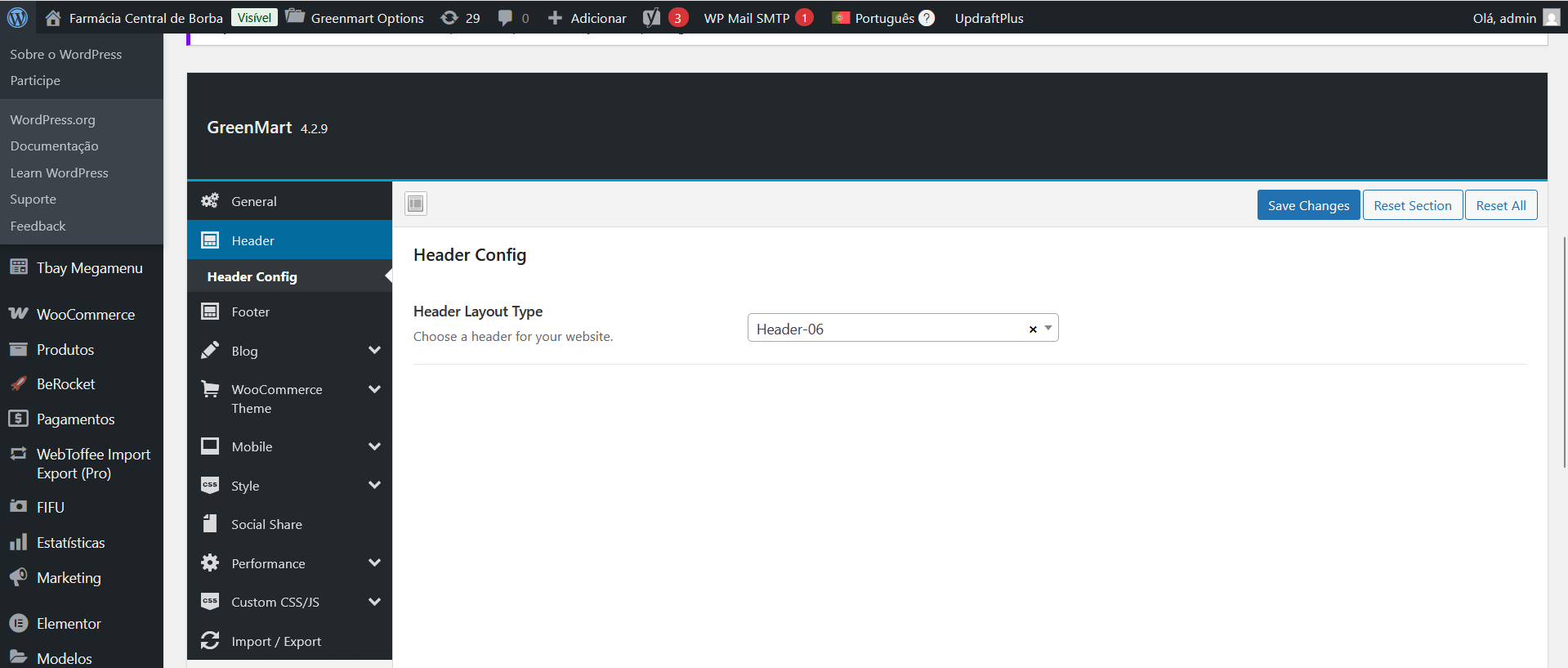Open the Footer options tab

[x=250, y=312]
